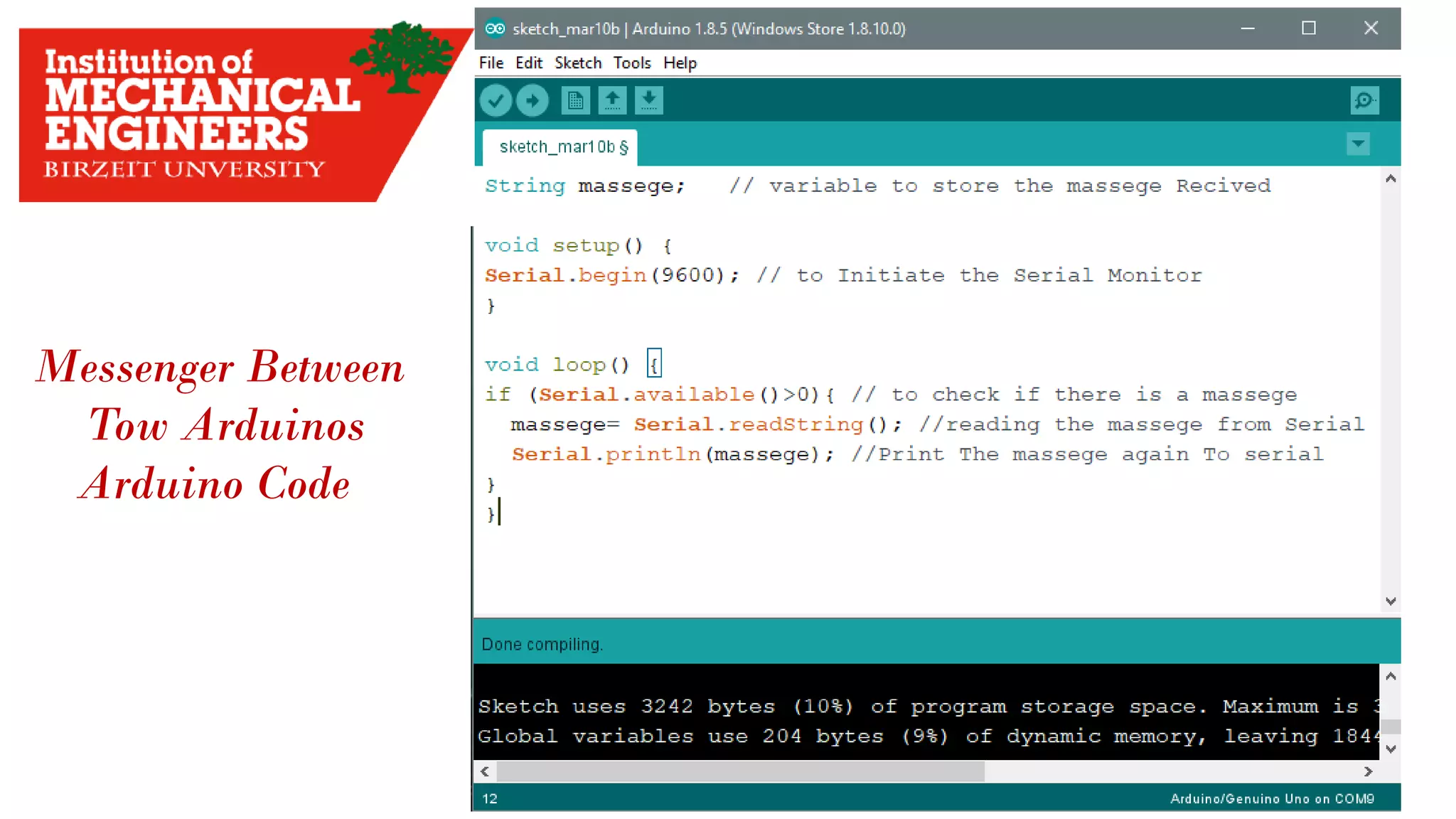Open the Sketch menu

coord(578,63)
